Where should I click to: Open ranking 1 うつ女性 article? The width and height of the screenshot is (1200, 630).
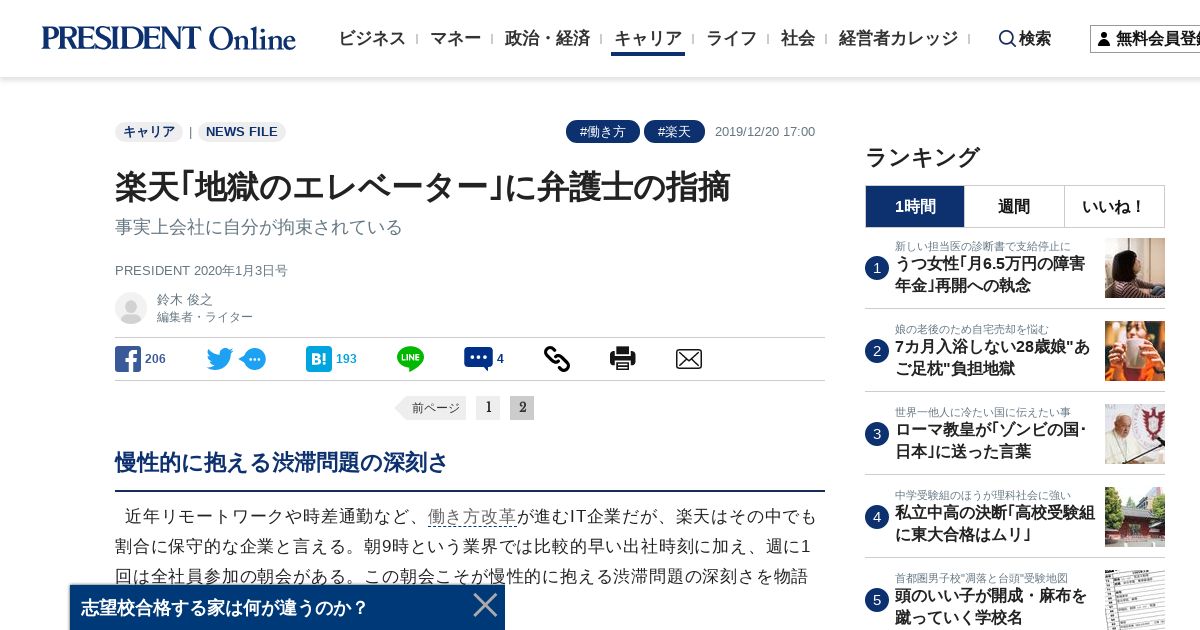tap(990, 275)
